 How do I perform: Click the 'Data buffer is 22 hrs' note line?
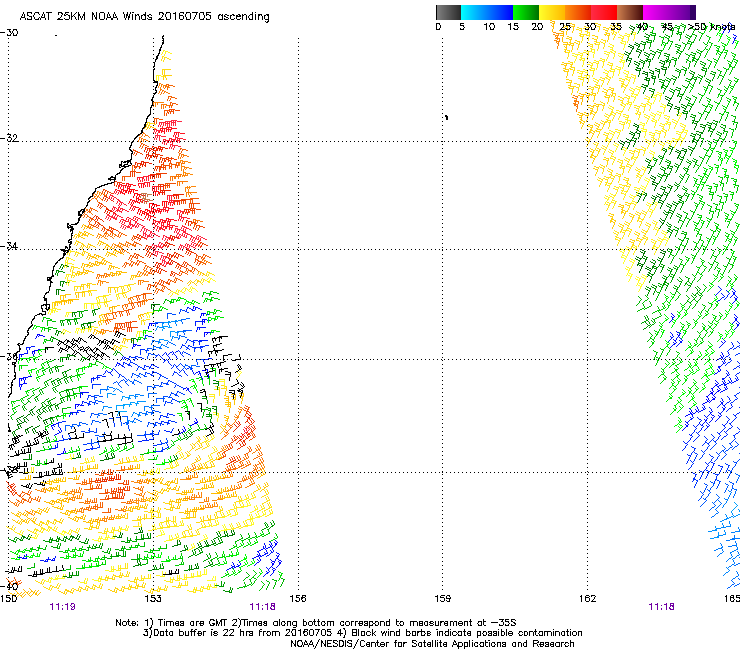click(x=362, y=633)
